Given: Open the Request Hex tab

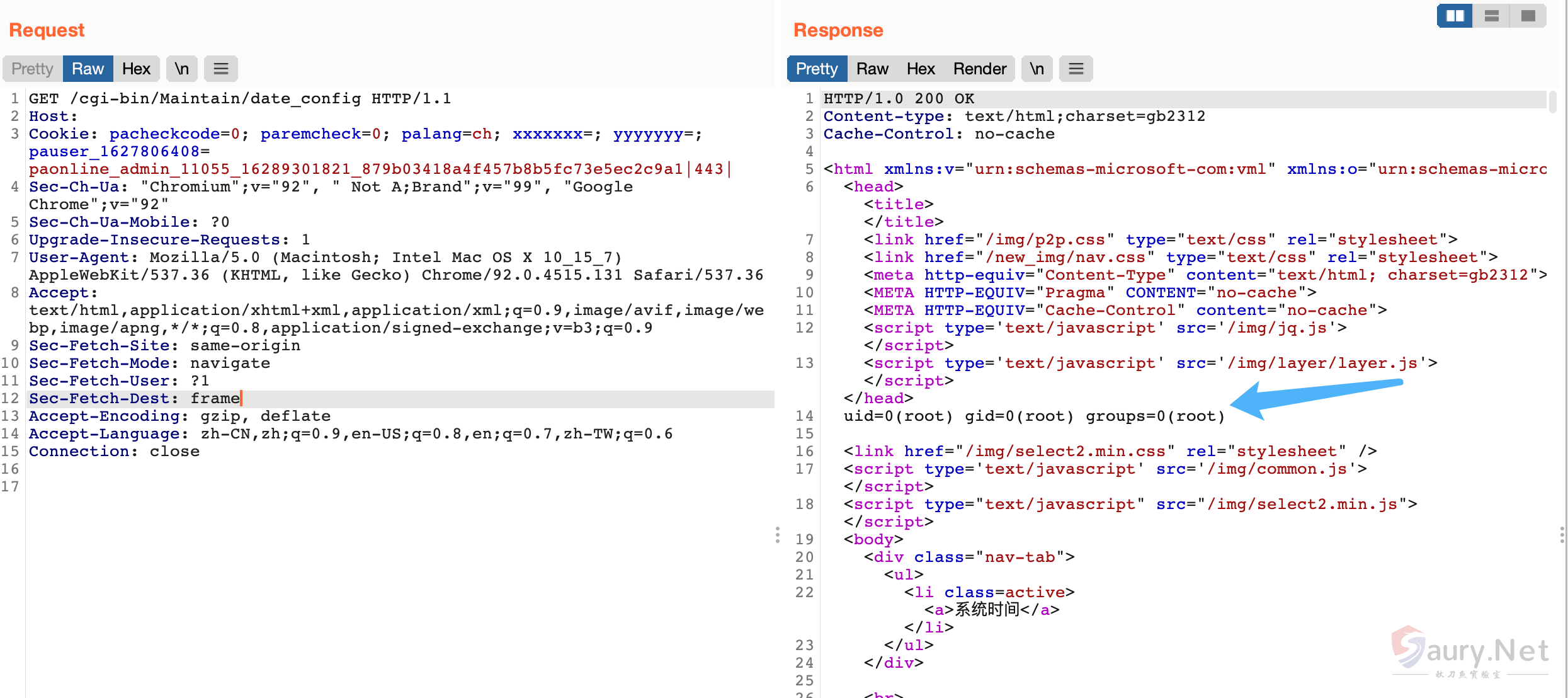Looking at the screenshot, I should (x=136, y=69).
